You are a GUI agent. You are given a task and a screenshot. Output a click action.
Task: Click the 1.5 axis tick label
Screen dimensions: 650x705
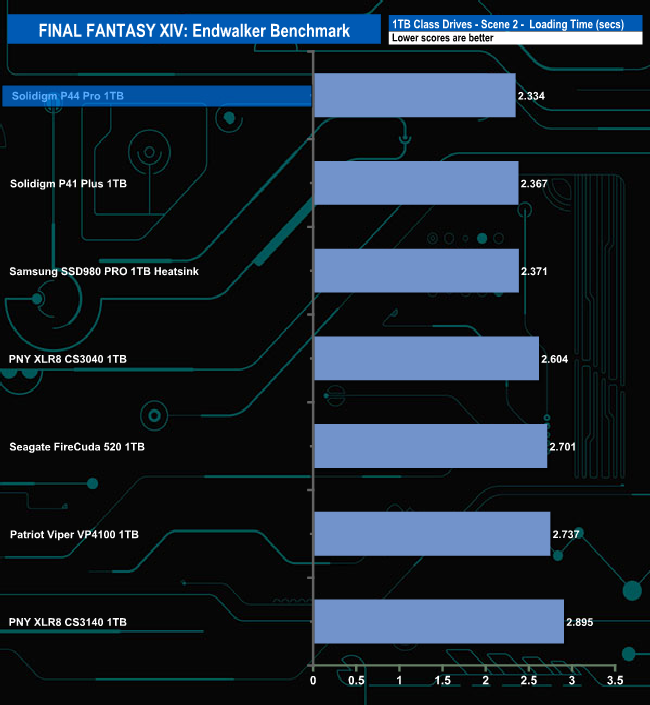tap(442, 680)
